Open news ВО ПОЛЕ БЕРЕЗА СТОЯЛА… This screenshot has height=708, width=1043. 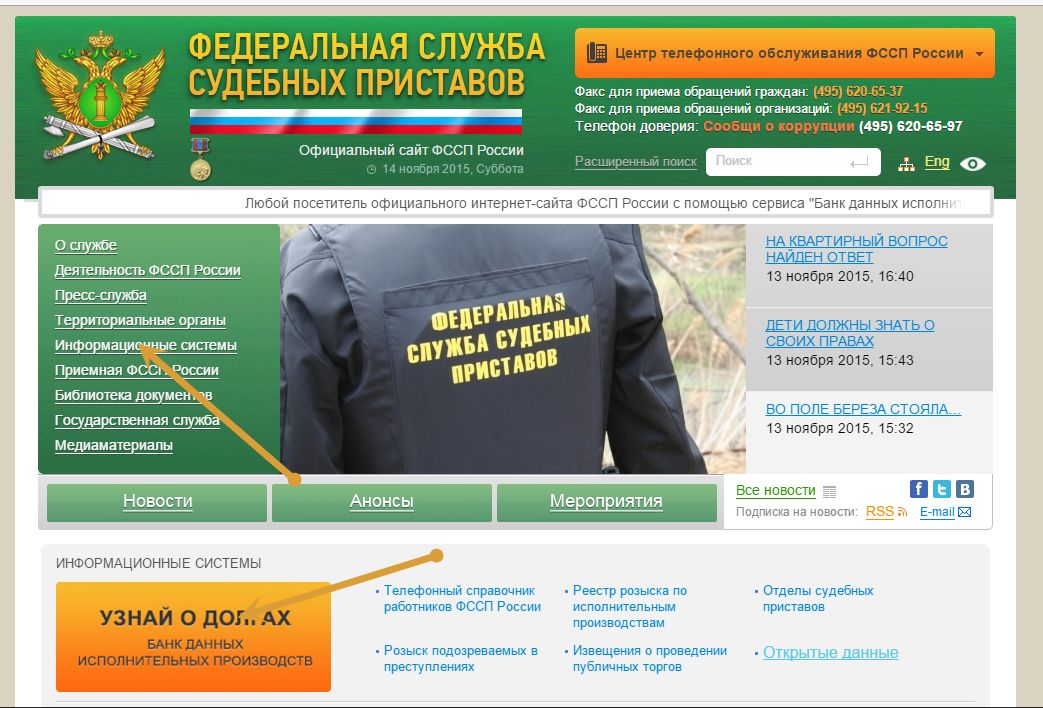(863, 409)
